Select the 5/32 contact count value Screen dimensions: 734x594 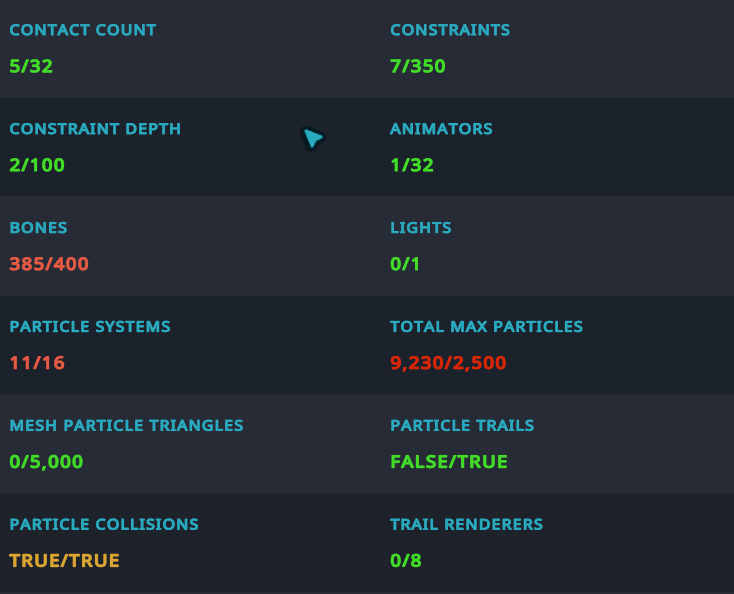(x=29, y=67)
